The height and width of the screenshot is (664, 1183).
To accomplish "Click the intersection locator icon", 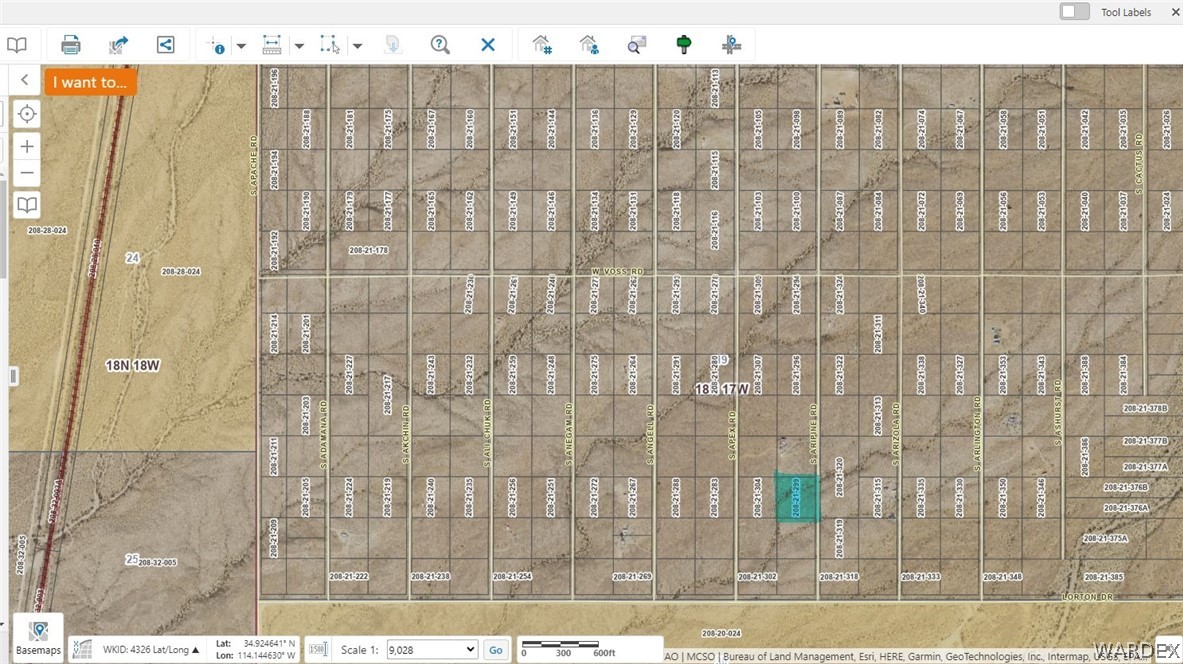I will 731,45.
